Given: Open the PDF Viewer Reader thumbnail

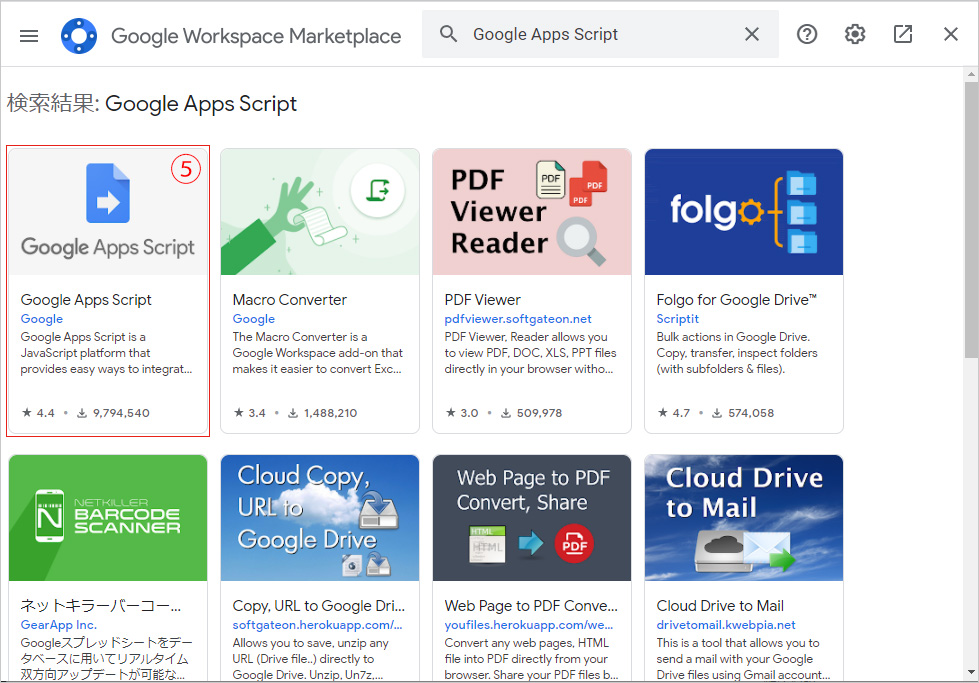Looking at the screenshot, I should tap(532, 212).
